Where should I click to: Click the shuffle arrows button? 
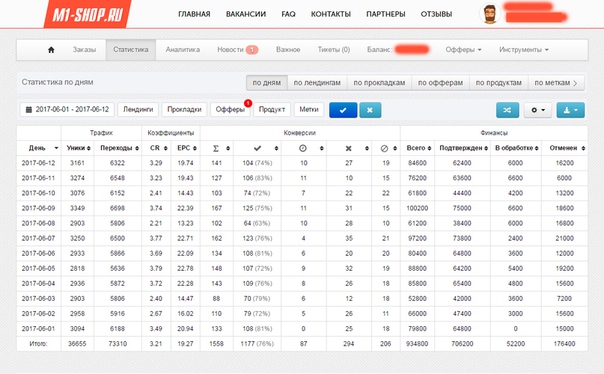coord(507,110)
